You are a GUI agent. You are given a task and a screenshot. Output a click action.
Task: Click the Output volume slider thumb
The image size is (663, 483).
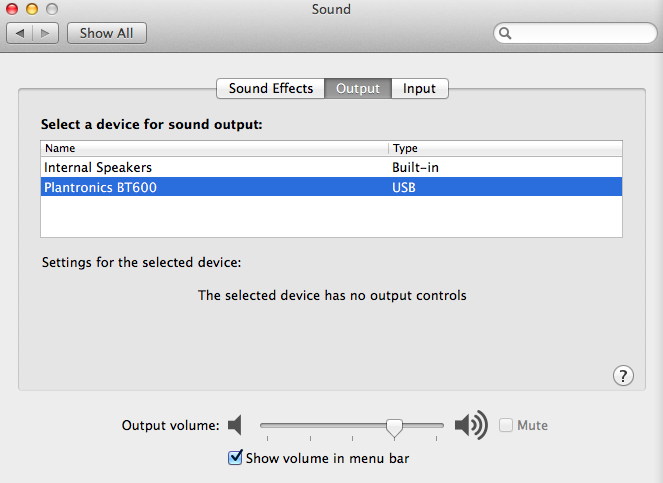click(x=394, y=428)
